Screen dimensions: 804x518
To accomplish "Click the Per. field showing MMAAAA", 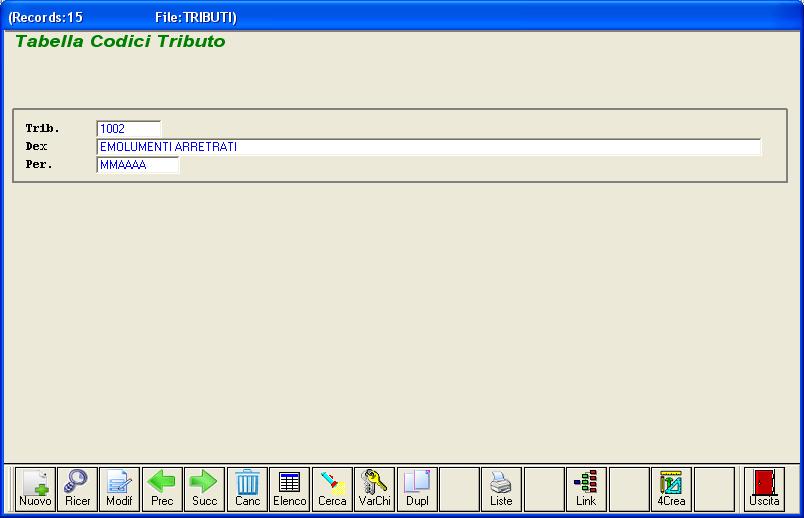I will [137, 165].
